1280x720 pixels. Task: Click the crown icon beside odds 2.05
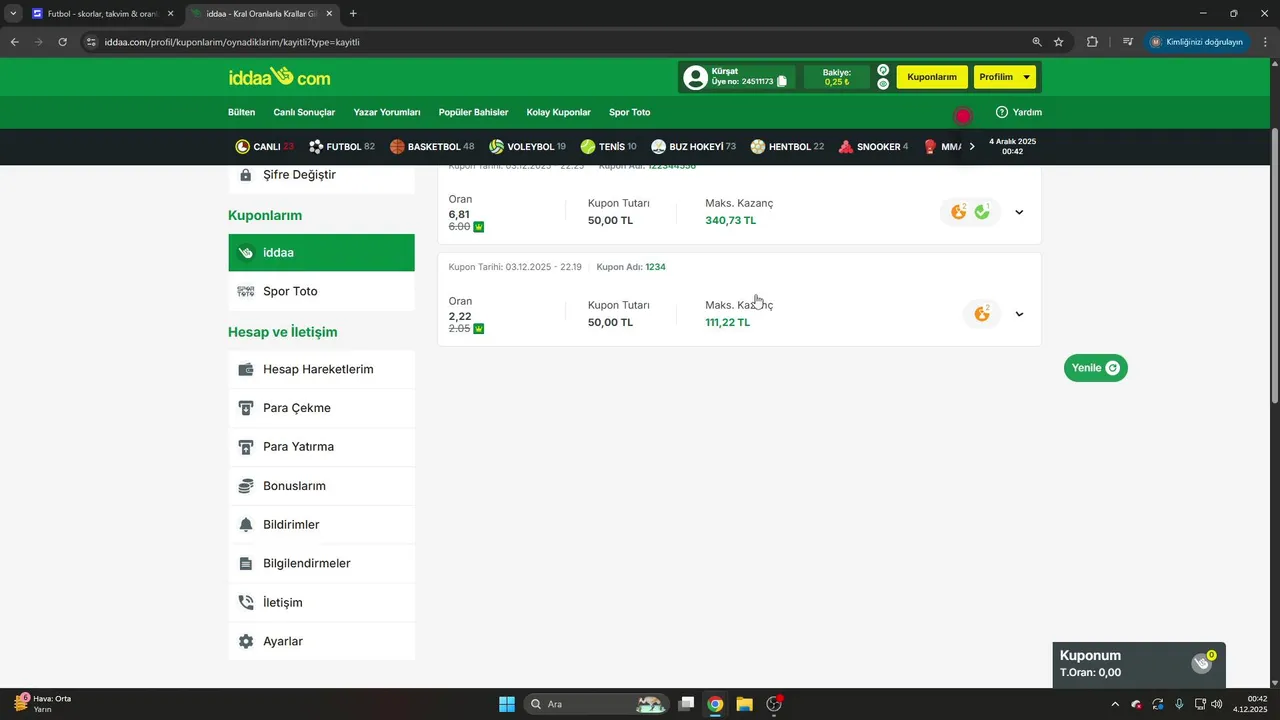click(x=479, y=329)
